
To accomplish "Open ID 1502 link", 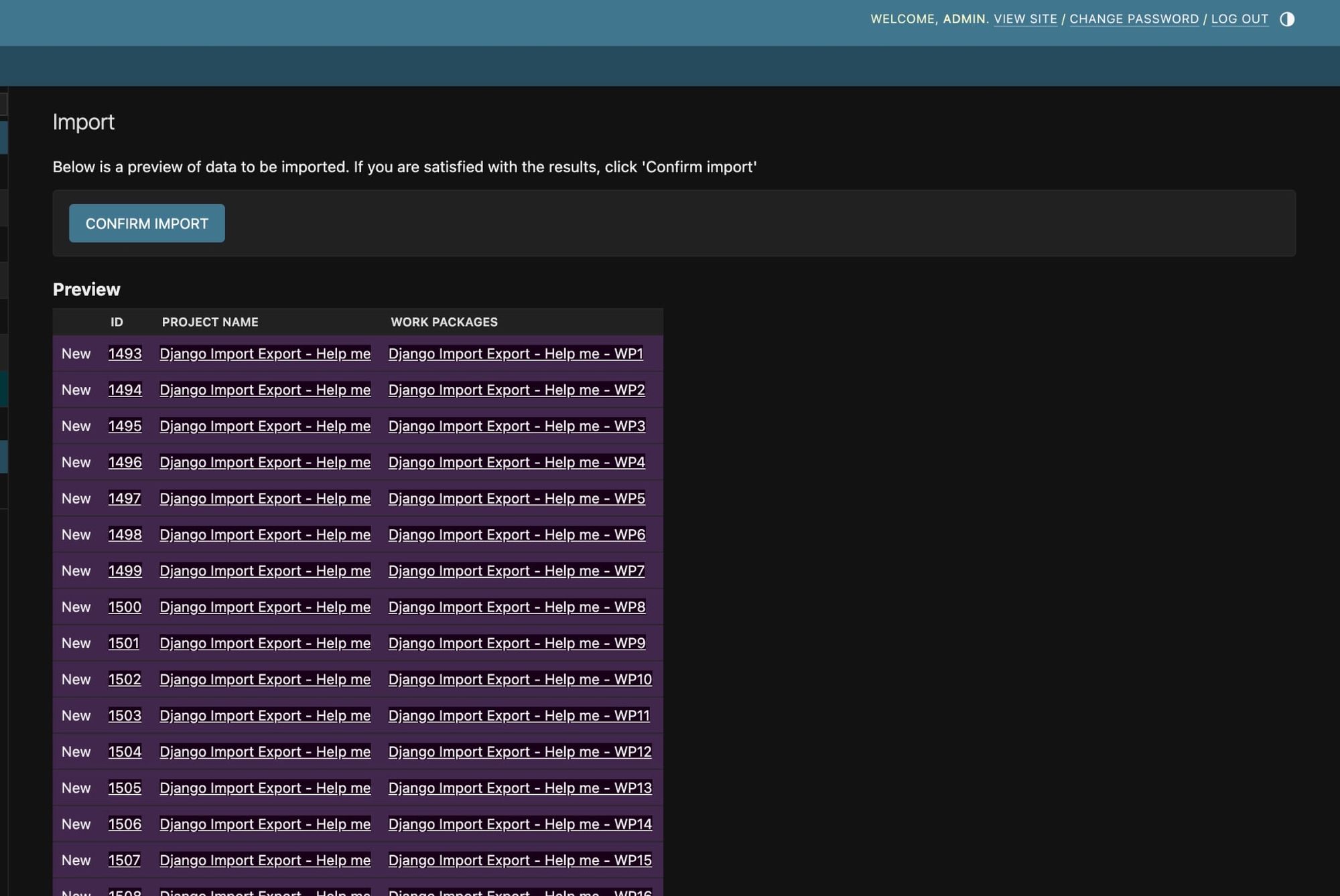I will click(x=125, y=679).
